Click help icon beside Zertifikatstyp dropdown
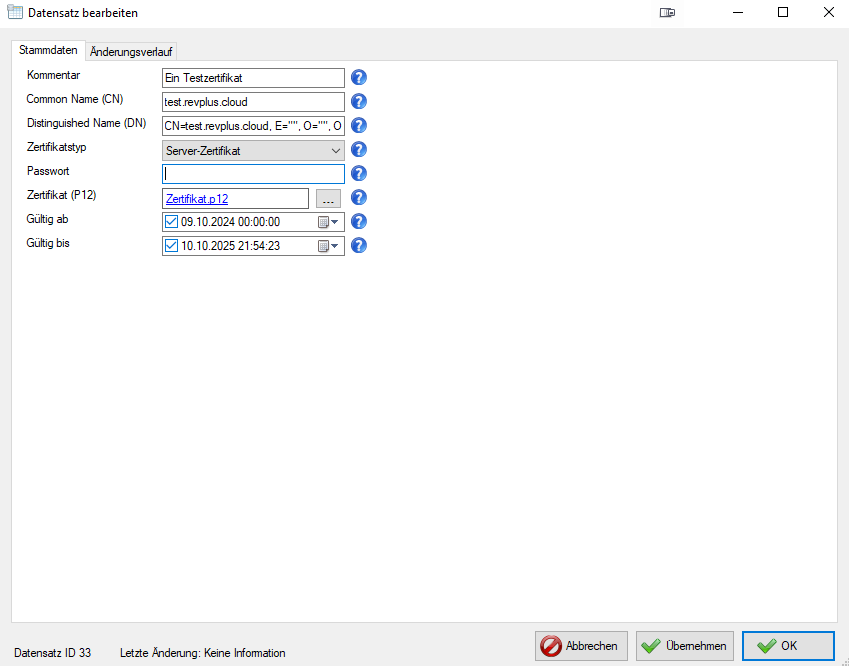This screenshot has width=849, height=666. [359, 150]
